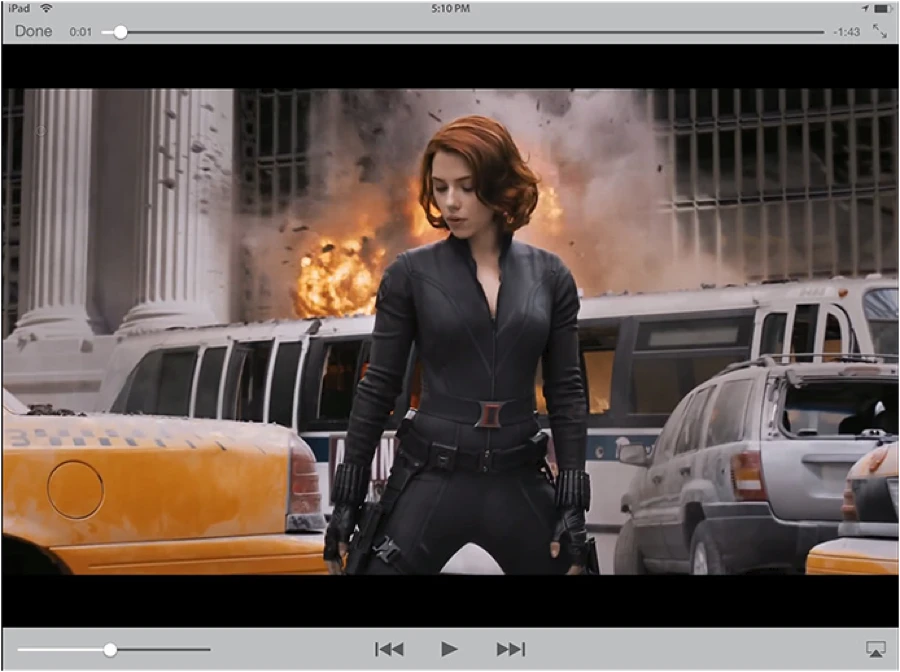The image size is (900, 672).
Task: Click the location services arrow icon
Action: [x=865, y=9]
